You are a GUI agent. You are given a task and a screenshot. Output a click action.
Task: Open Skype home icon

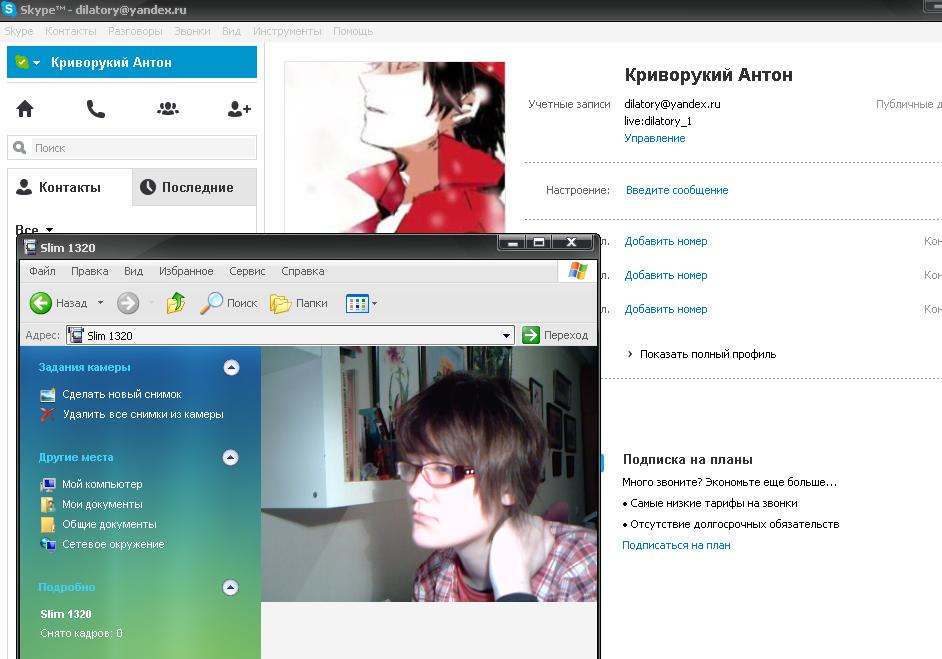click(25, 109)
